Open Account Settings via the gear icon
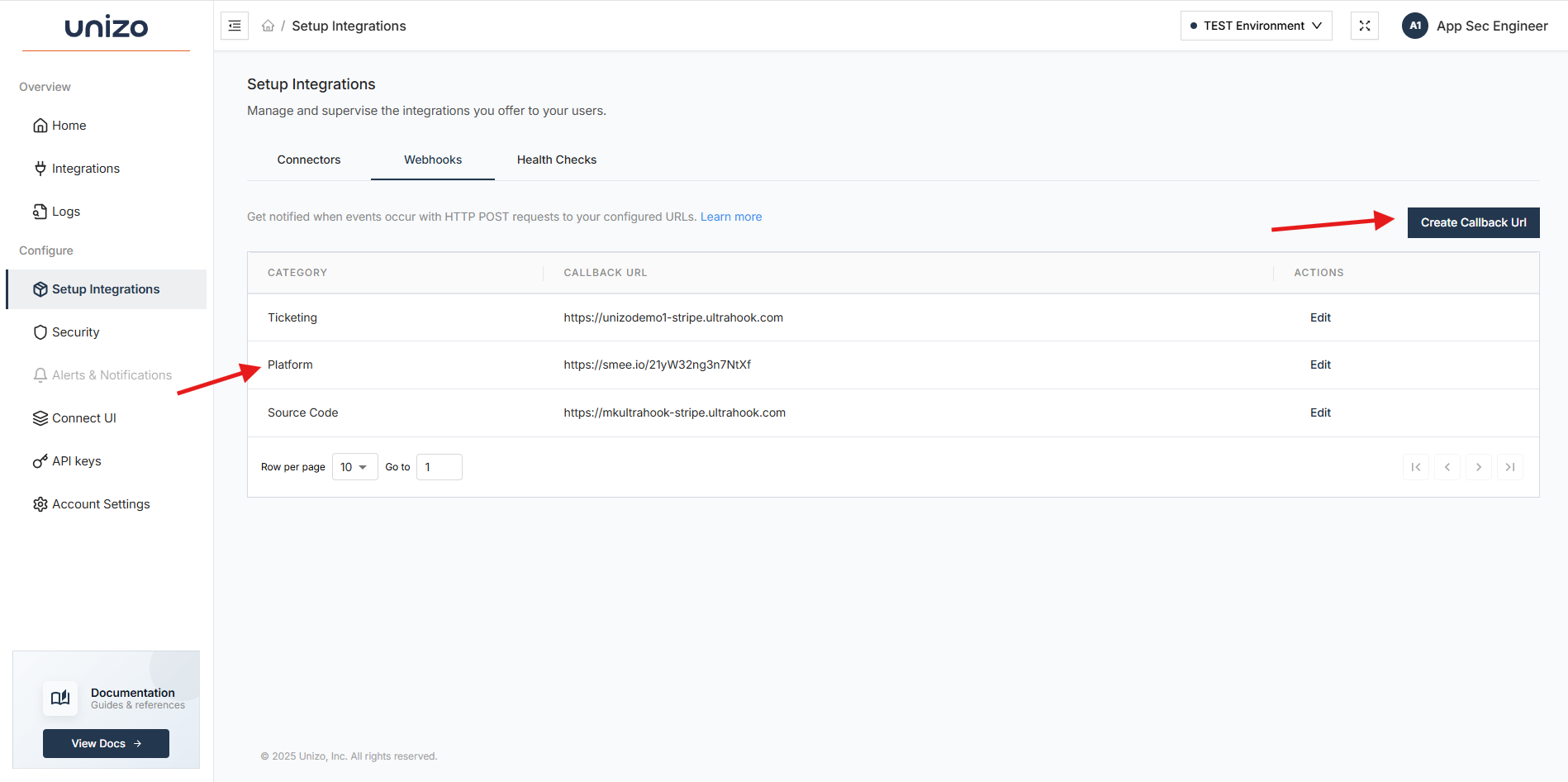Viewport: 1568px width, 782px height. (40, 503)
